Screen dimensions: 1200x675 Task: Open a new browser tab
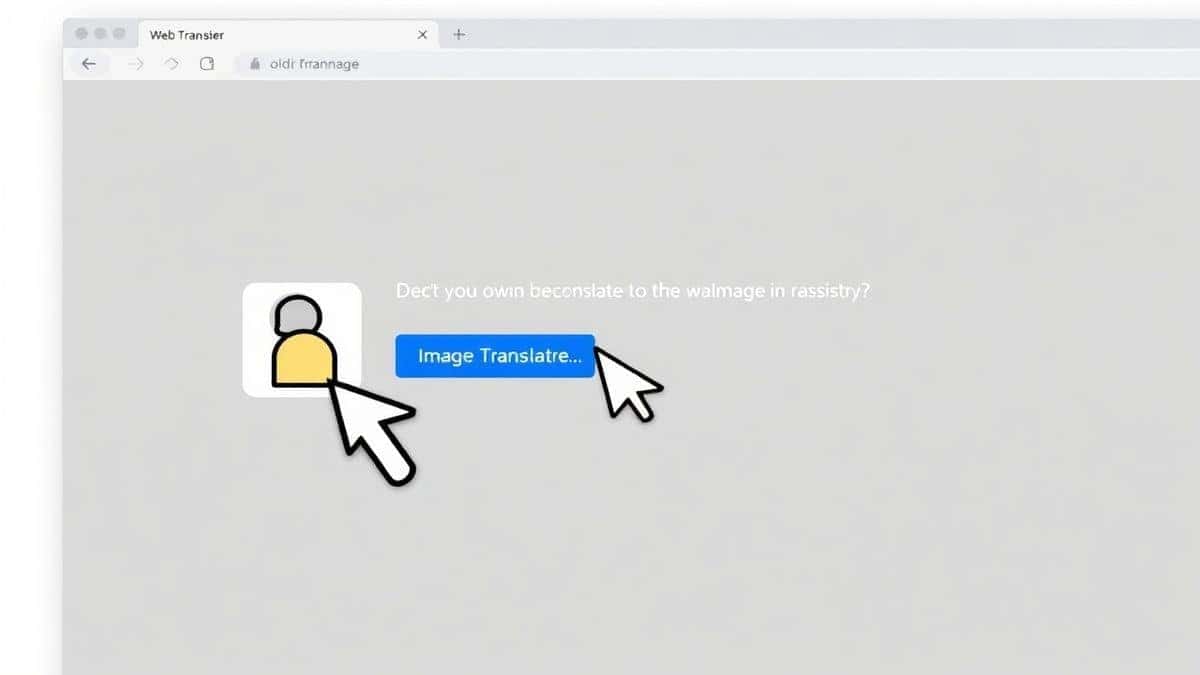[459, 34]
